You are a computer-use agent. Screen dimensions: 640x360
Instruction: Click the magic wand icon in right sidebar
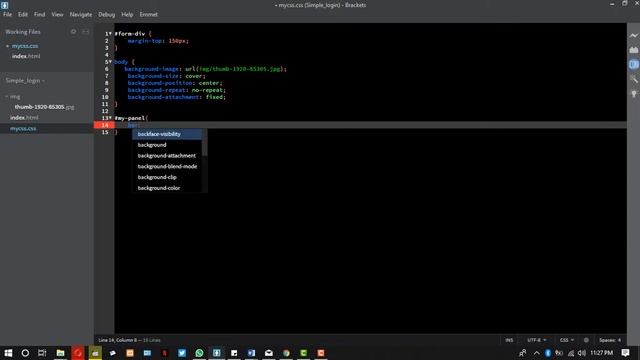tap(633, 79)
